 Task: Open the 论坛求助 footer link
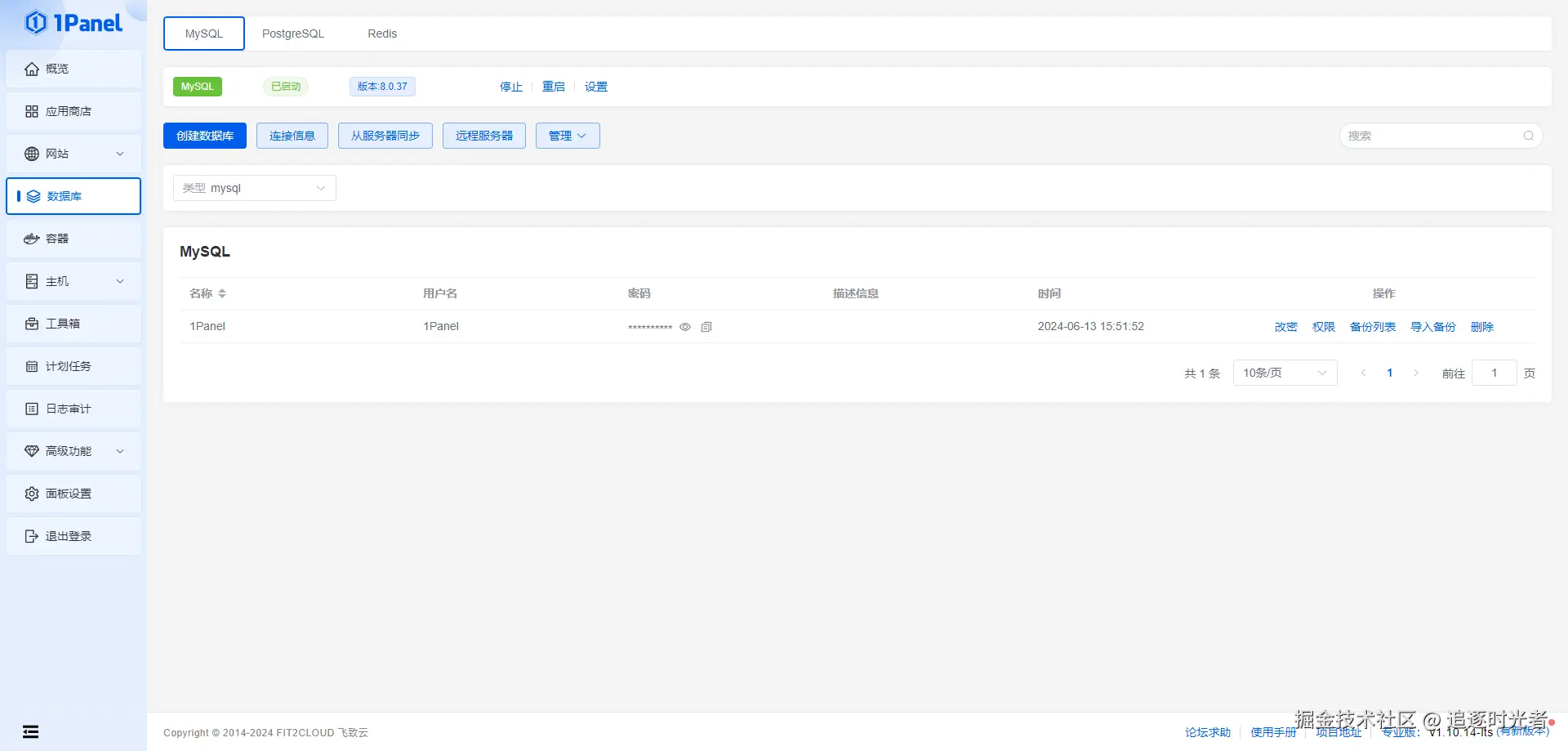coord(1208,732)
